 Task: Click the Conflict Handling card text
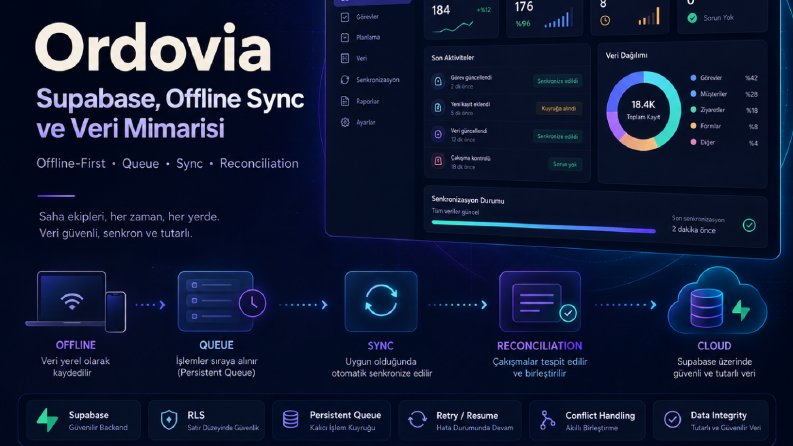pyautogui.click(x=600, y=420)
